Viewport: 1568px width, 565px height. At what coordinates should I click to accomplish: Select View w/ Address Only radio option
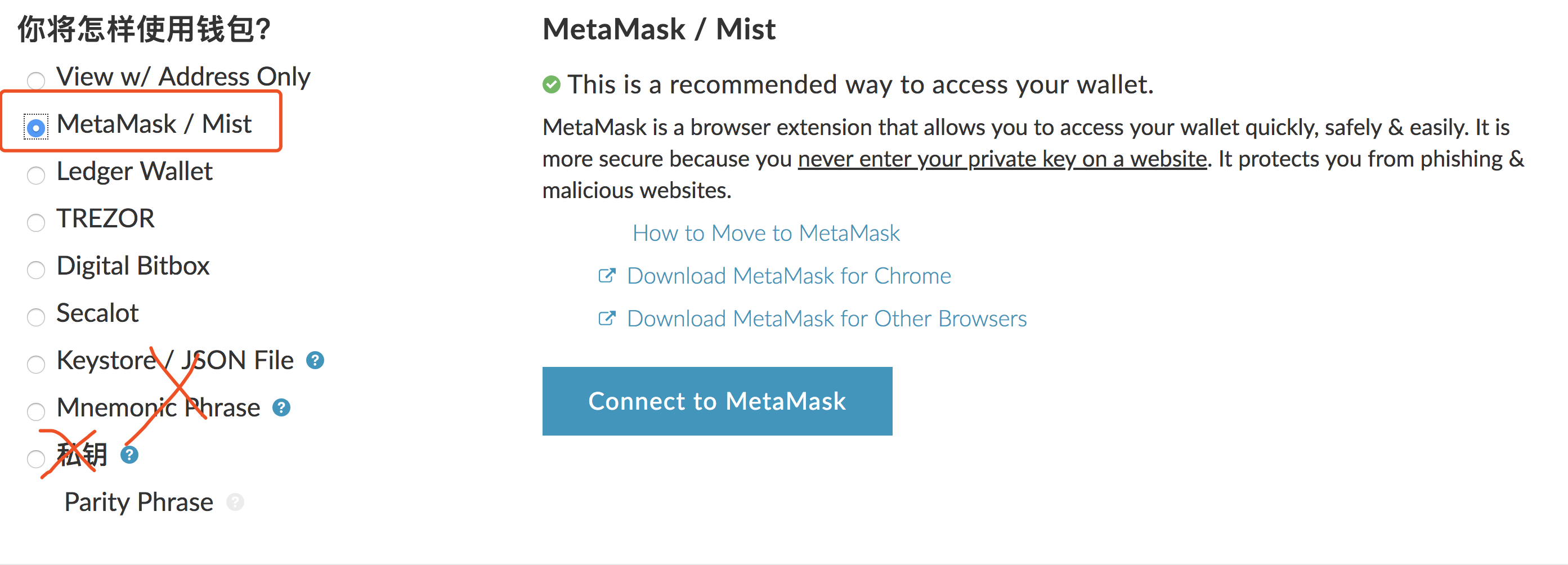pyautogui.click(x=36, y=80)
